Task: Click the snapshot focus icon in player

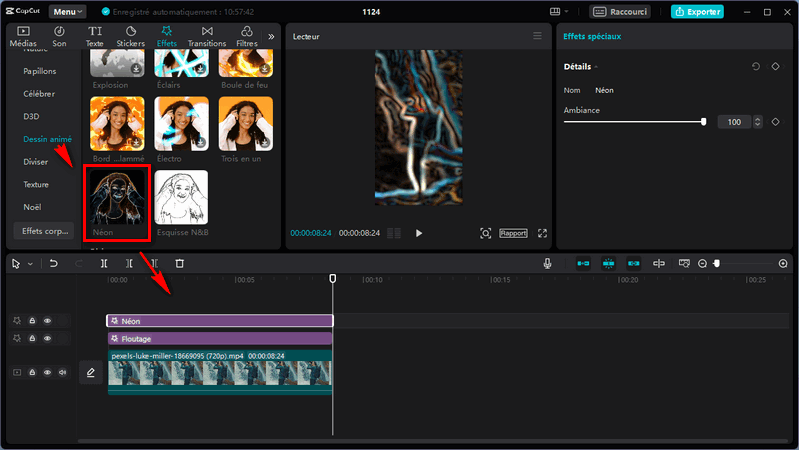Action: coord(485,233)
